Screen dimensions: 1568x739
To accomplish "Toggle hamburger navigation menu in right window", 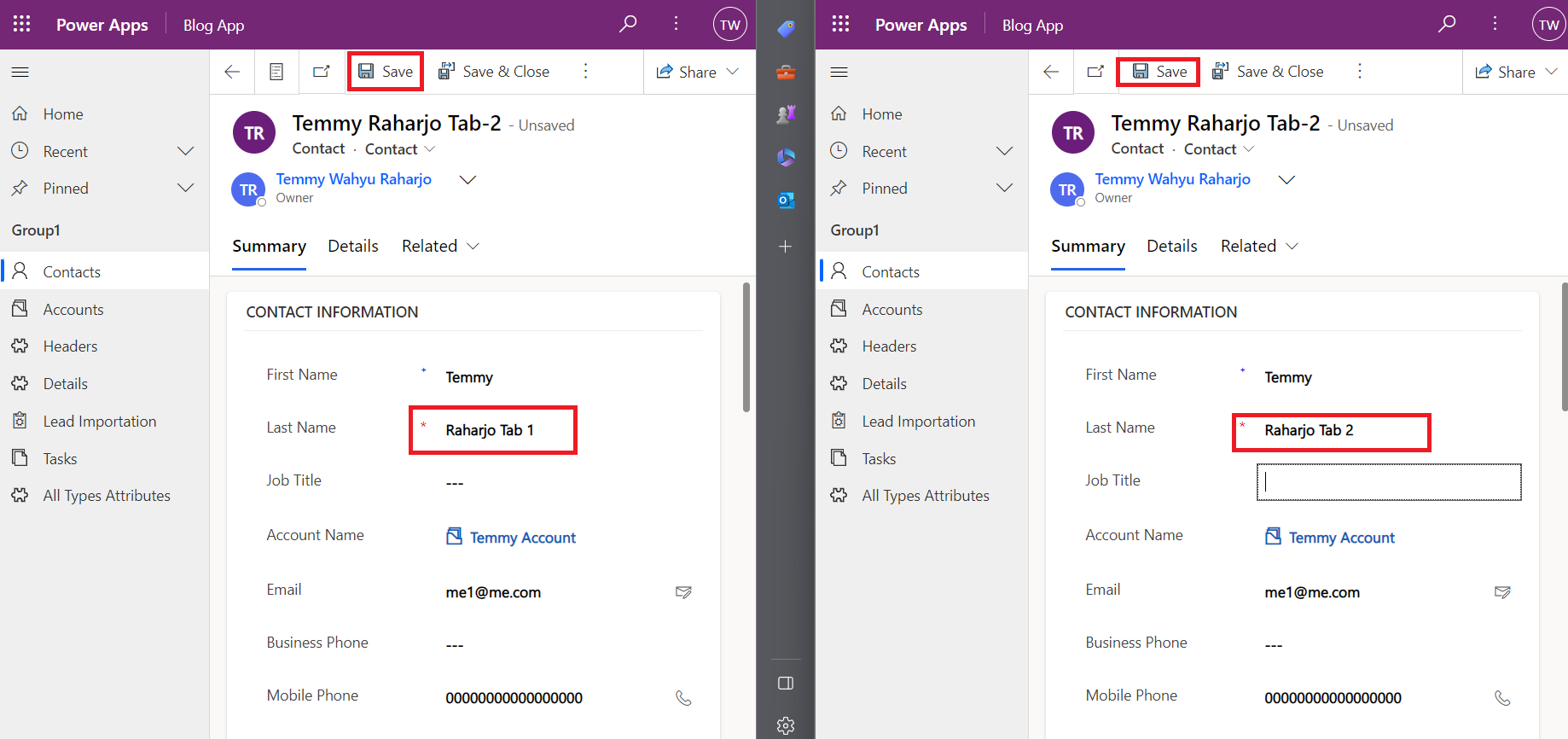I will [839, 72].
